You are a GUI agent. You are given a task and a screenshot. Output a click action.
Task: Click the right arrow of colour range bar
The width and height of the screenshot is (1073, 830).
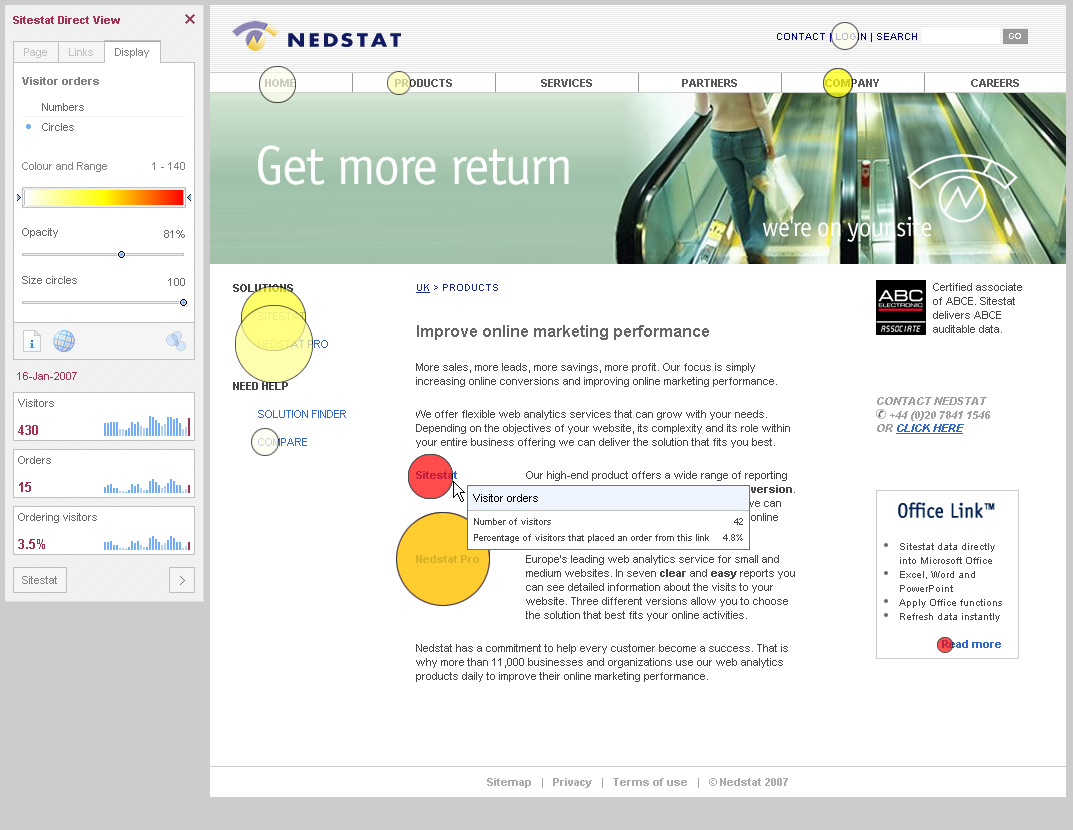click(189, 198)
